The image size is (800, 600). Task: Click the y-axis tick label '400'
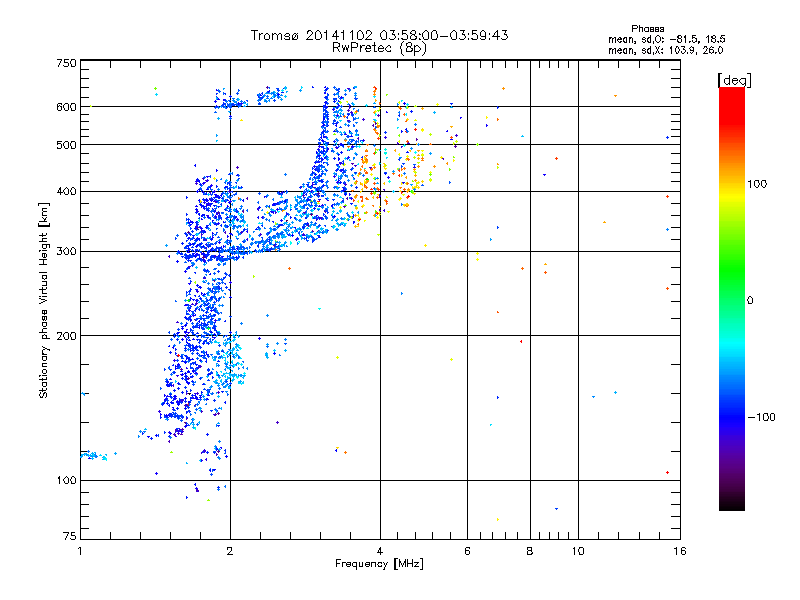66,191
